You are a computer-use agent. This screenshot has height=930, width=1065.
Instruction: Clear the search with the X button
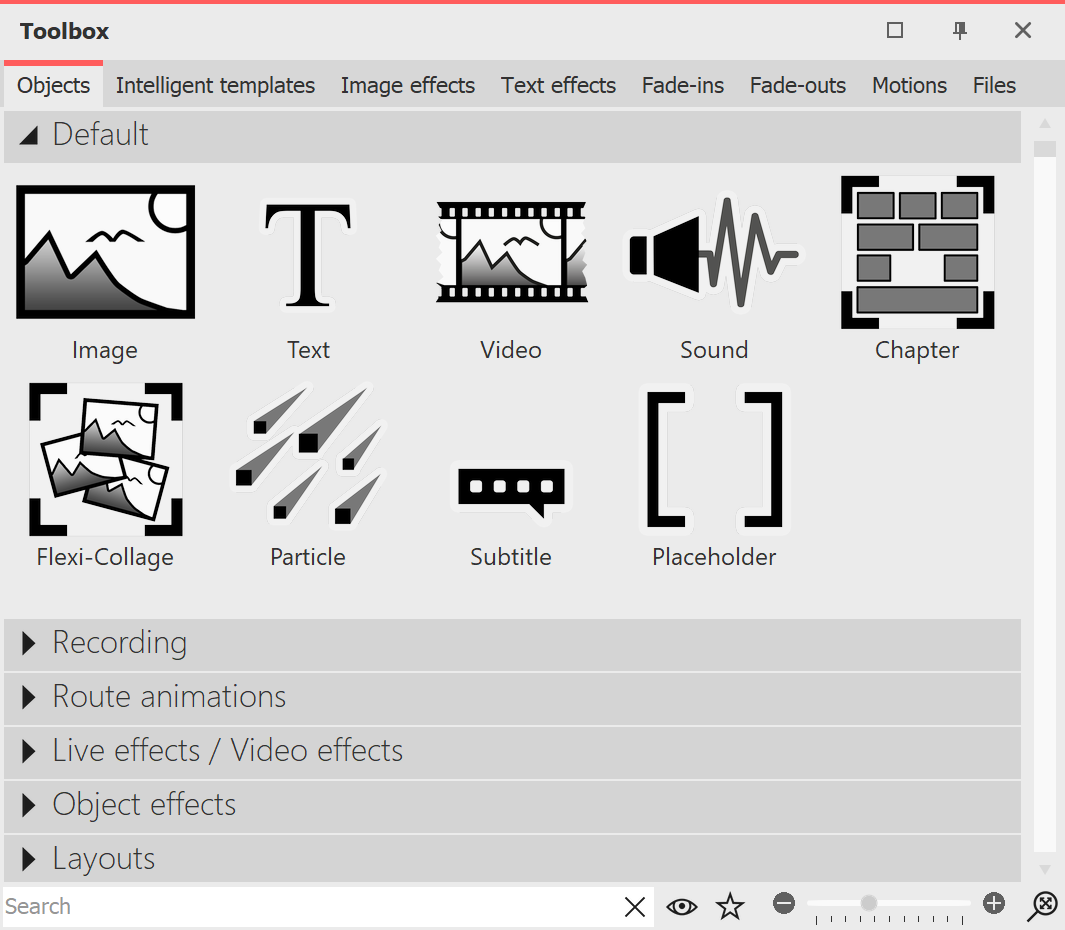635,906
